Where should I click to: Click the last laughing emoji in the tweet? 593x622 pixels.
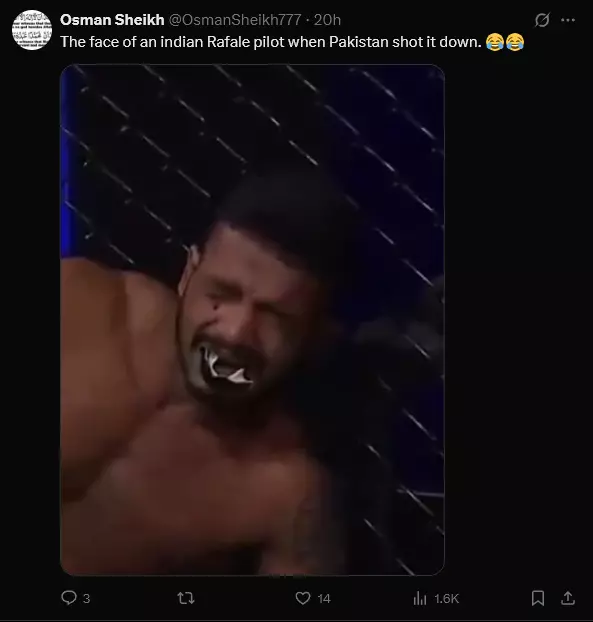(515, 42)
